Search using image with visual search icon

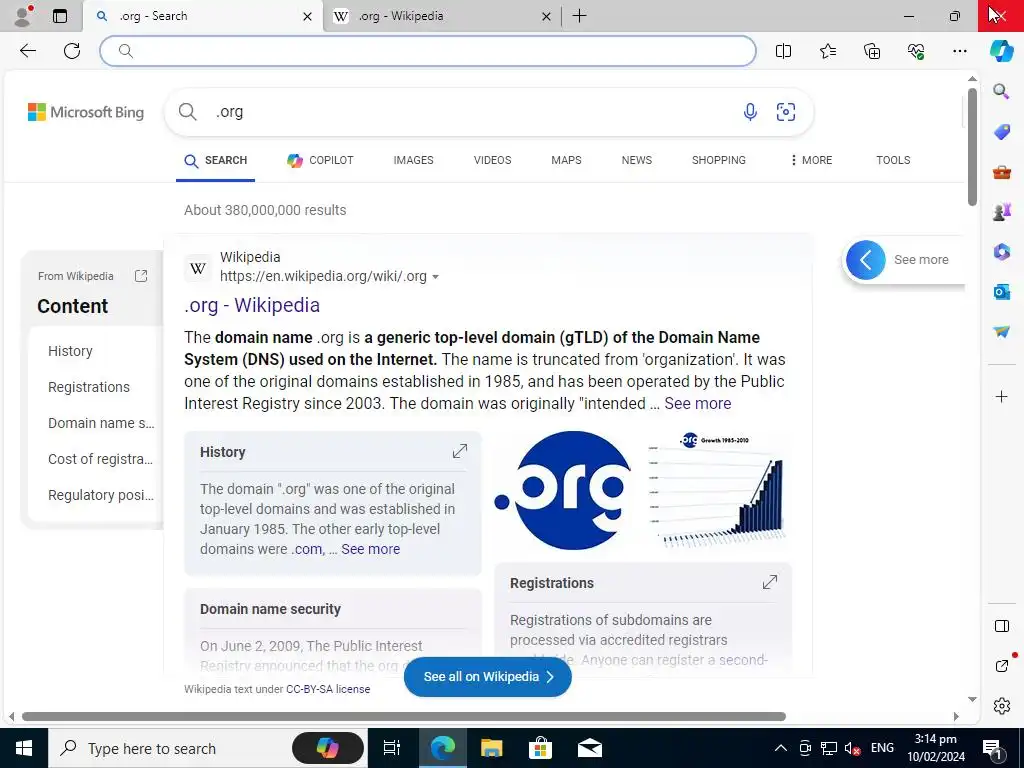(786, 112)
